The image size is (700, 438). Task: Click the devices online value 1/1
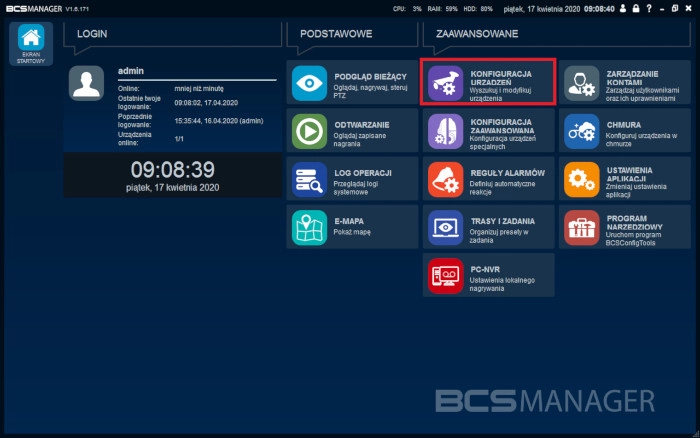pos(179,139)
